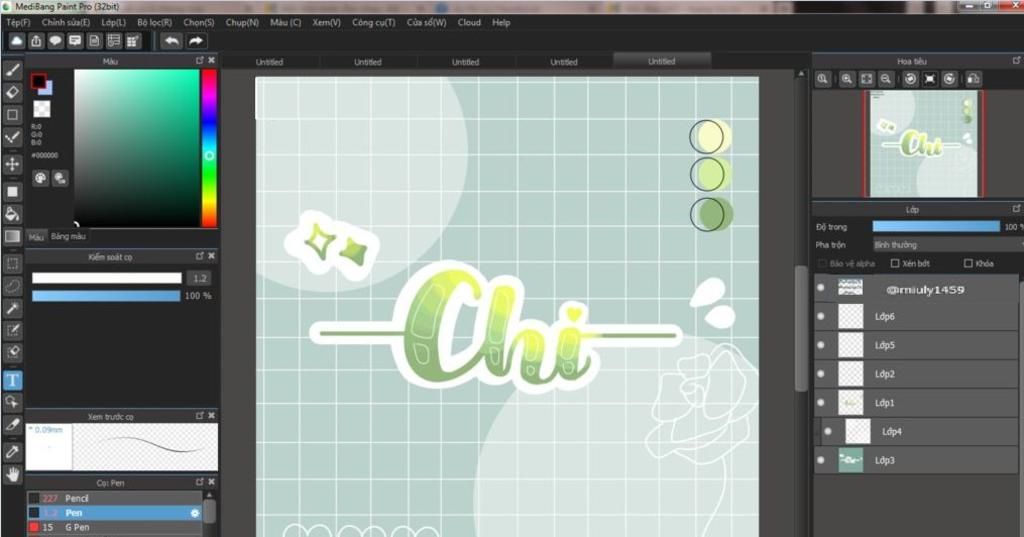Switch to the first Untitled document tab
This screenshot has width=1024, height=537.
click(x=270, y=62)
